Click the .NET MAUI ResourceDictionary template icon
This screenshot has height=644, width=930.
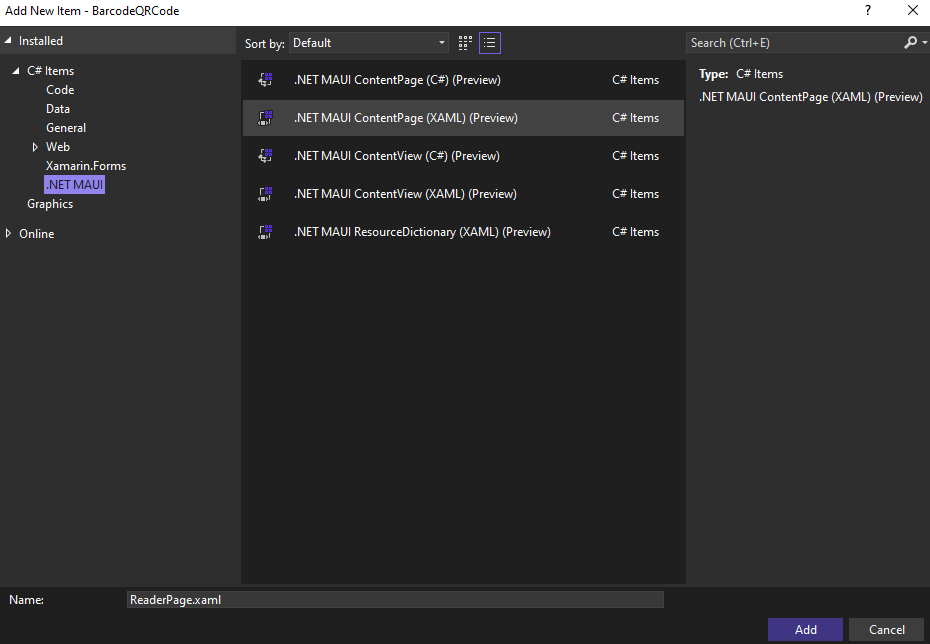(266, 231)
